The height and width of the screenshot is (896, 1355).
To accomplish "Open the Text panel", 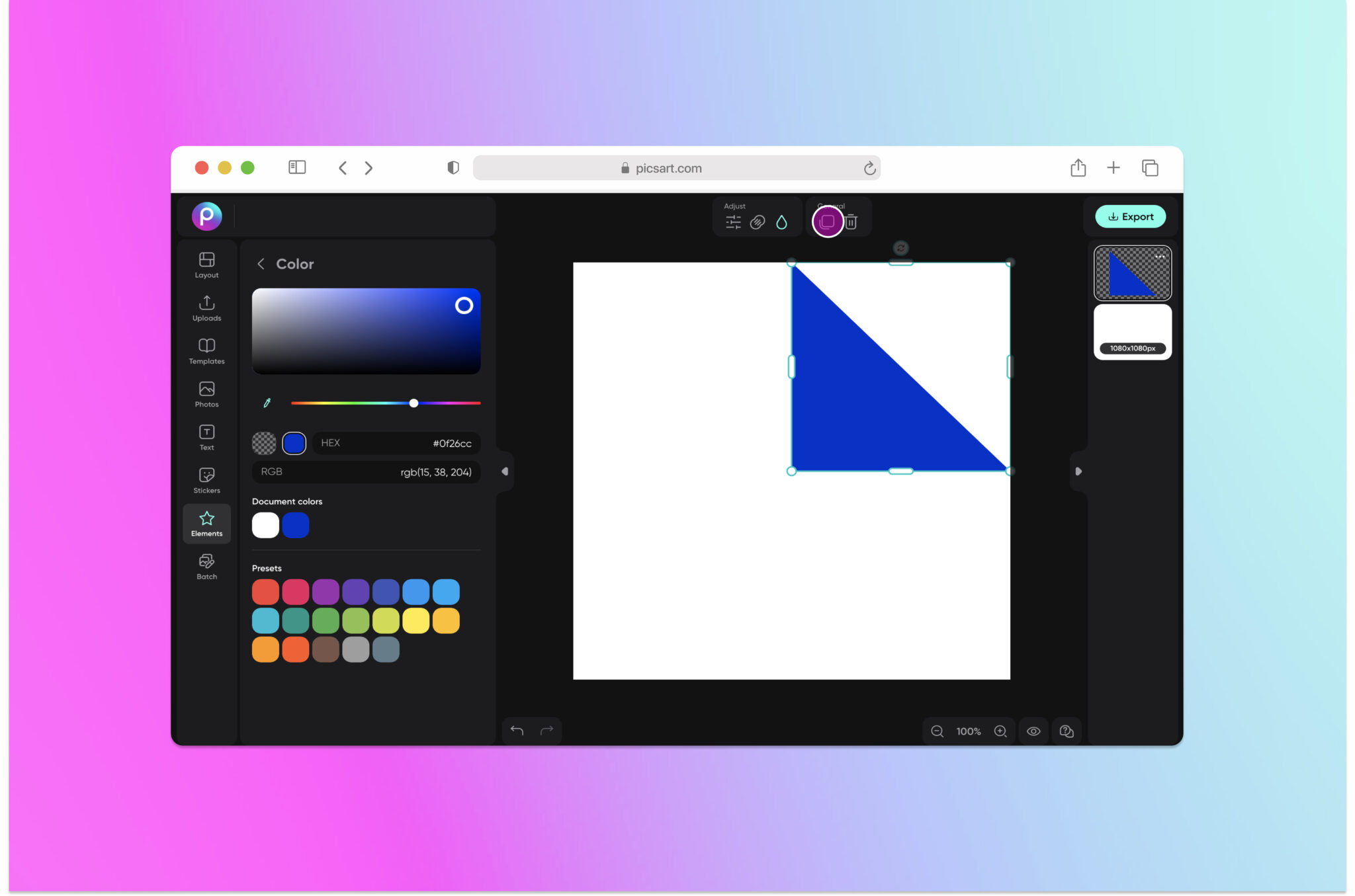I will [x=206, y=437].
